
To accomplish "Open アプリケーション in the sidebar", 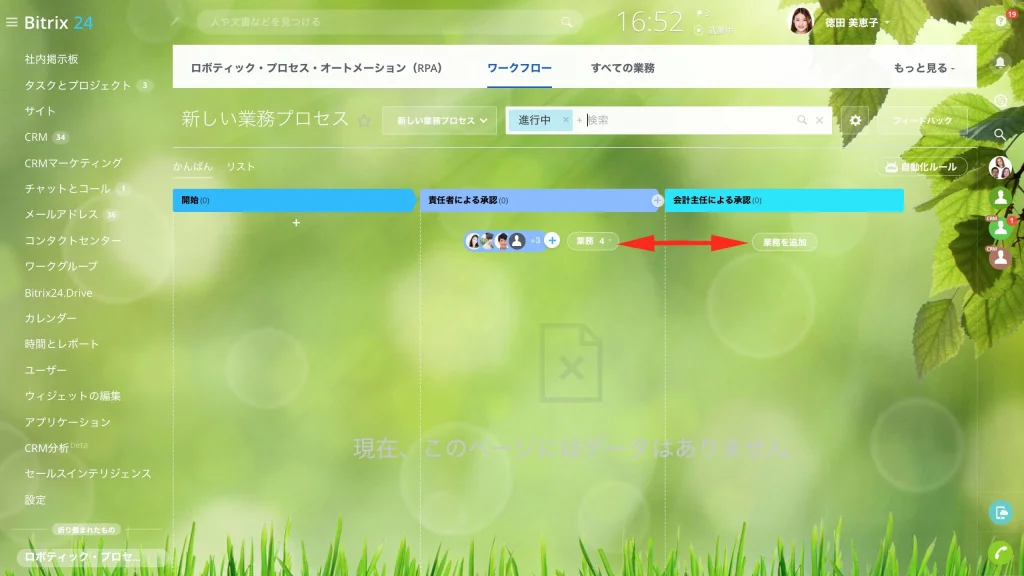I will coord(67,422).
